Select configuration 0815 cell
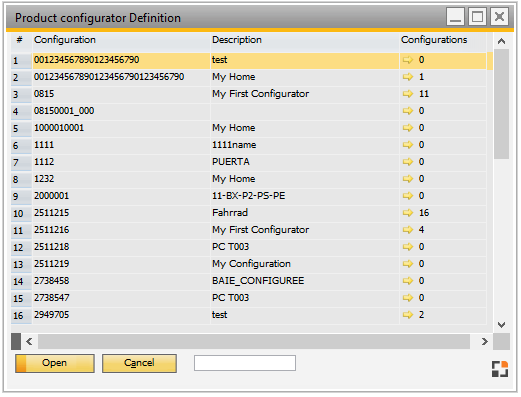The height and width of the screenshot is (397, 521). point(121,94)
